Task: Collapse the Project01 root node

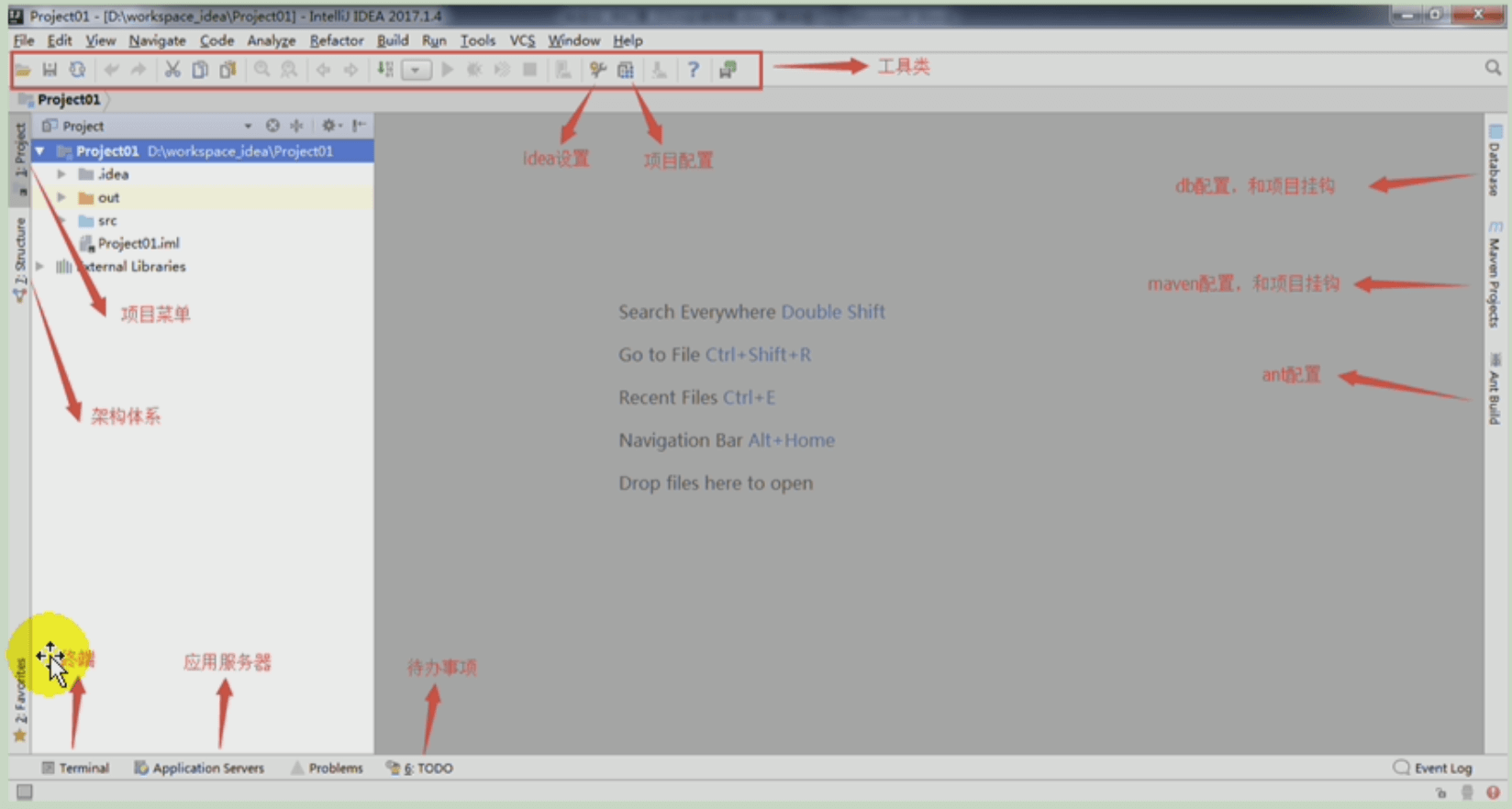Action: point(39,151)
